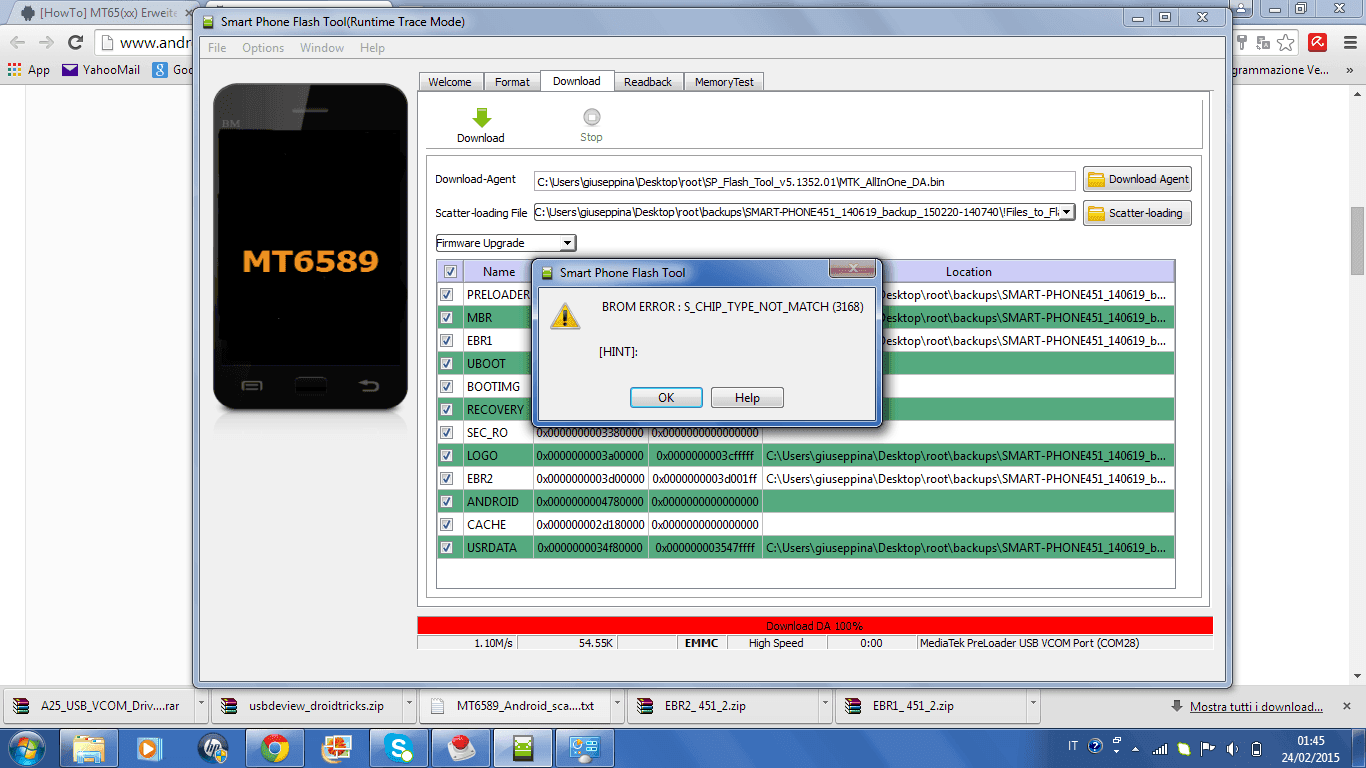
Task: Click the green Download arrow icon
Action: point(481,118)
